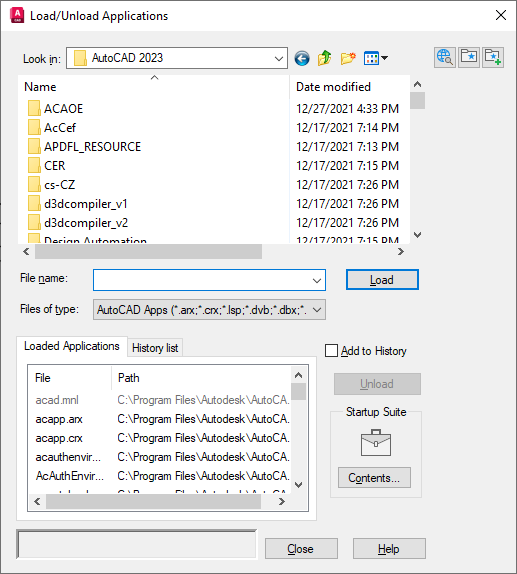Open Look in Favorites icon
The height and width of the screenshot is (574, 517).
[469, 57]
